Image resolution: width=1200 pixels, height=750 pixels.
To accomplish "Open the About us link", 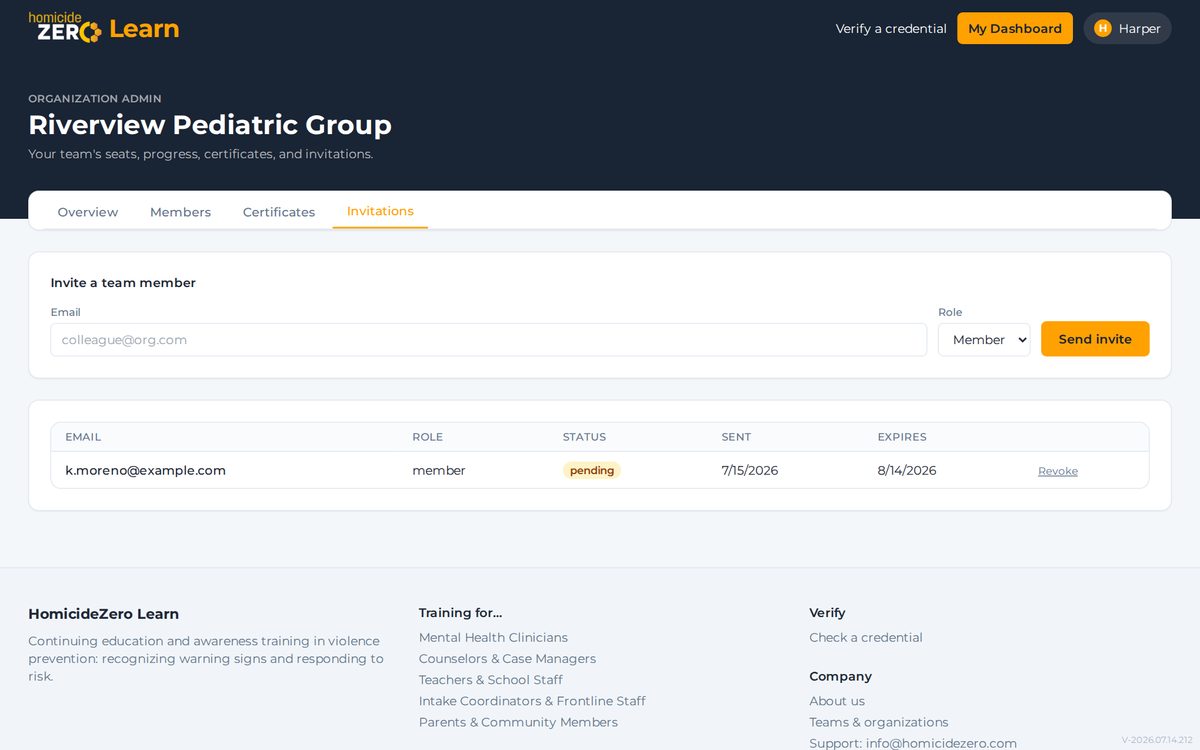I will pos(837,701).
